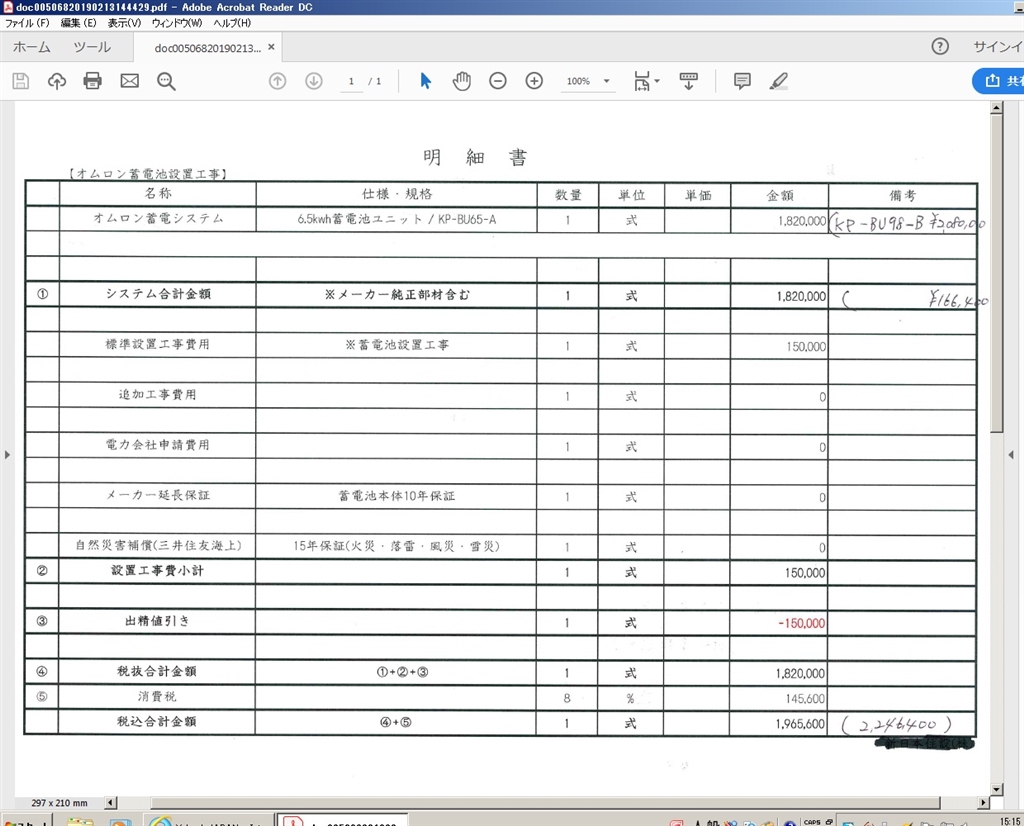Close the doc00506820190213 document tab
The height and width of the screenshot is (826, 1024).
[x=271, y=47]
